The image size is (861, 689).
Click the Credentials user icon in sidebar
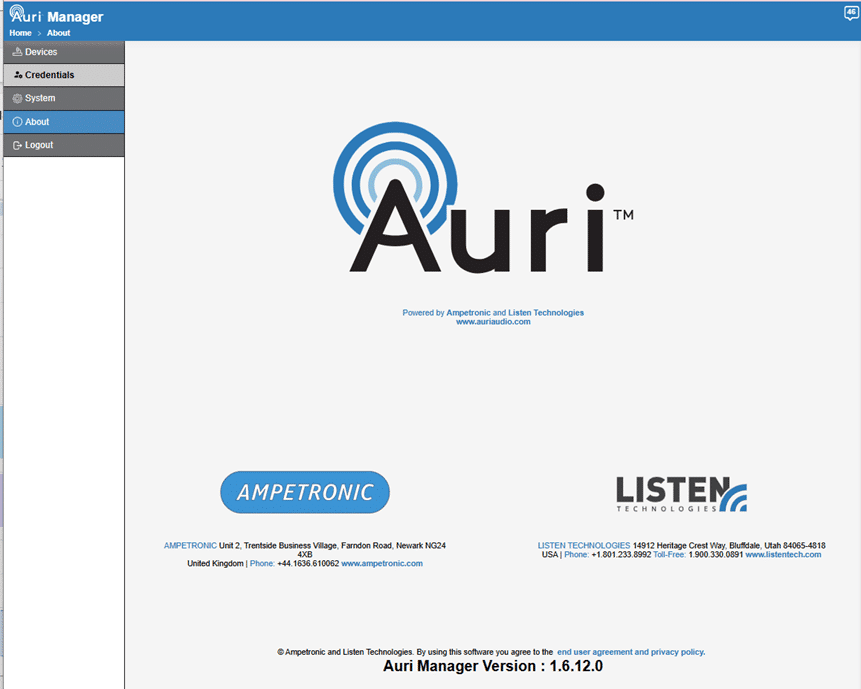[18, 75]
